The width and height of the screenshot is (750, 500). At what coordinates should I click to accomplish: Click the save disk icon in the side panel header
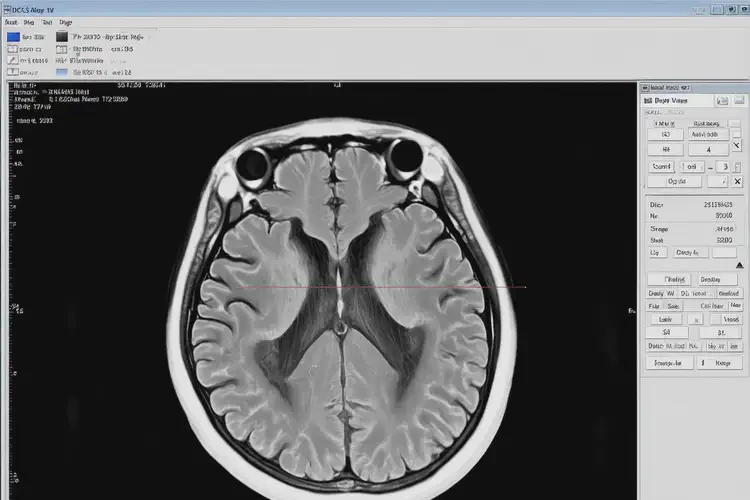pos(738,100)
